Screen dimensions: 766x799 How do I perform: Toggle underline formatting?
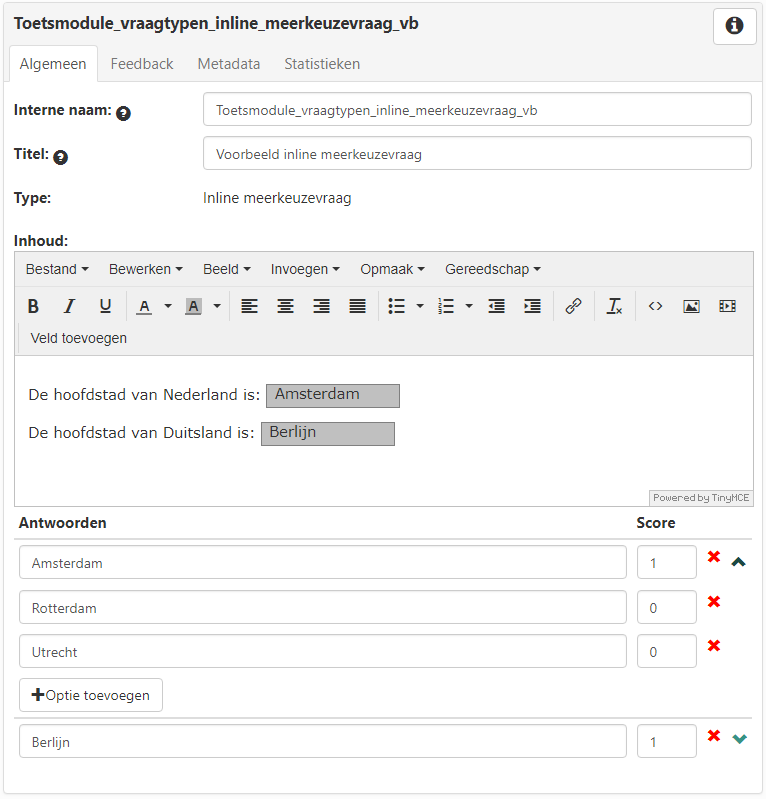pyautogui.click(x=105, y=306)
